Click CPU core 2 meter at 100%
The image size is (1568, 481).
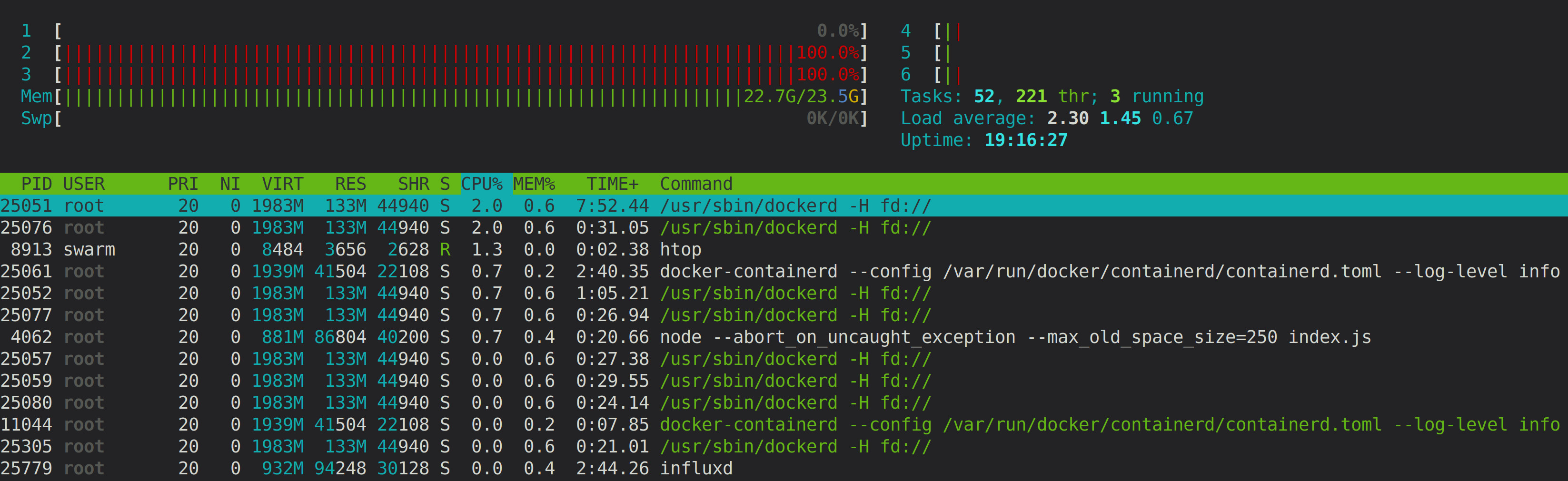coord(426,52)
